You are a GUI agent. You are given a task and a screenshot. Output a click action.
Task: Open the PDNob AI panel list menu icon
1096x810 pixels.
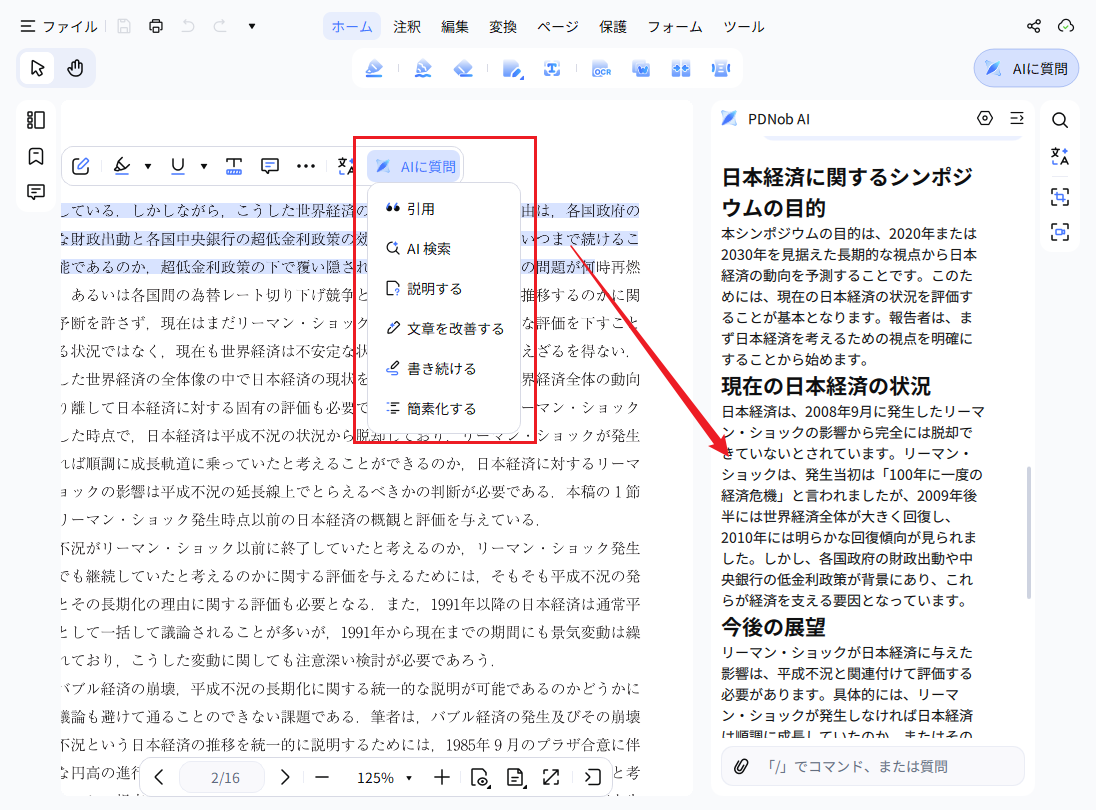pyautogui.click(x=1017, y=119)
